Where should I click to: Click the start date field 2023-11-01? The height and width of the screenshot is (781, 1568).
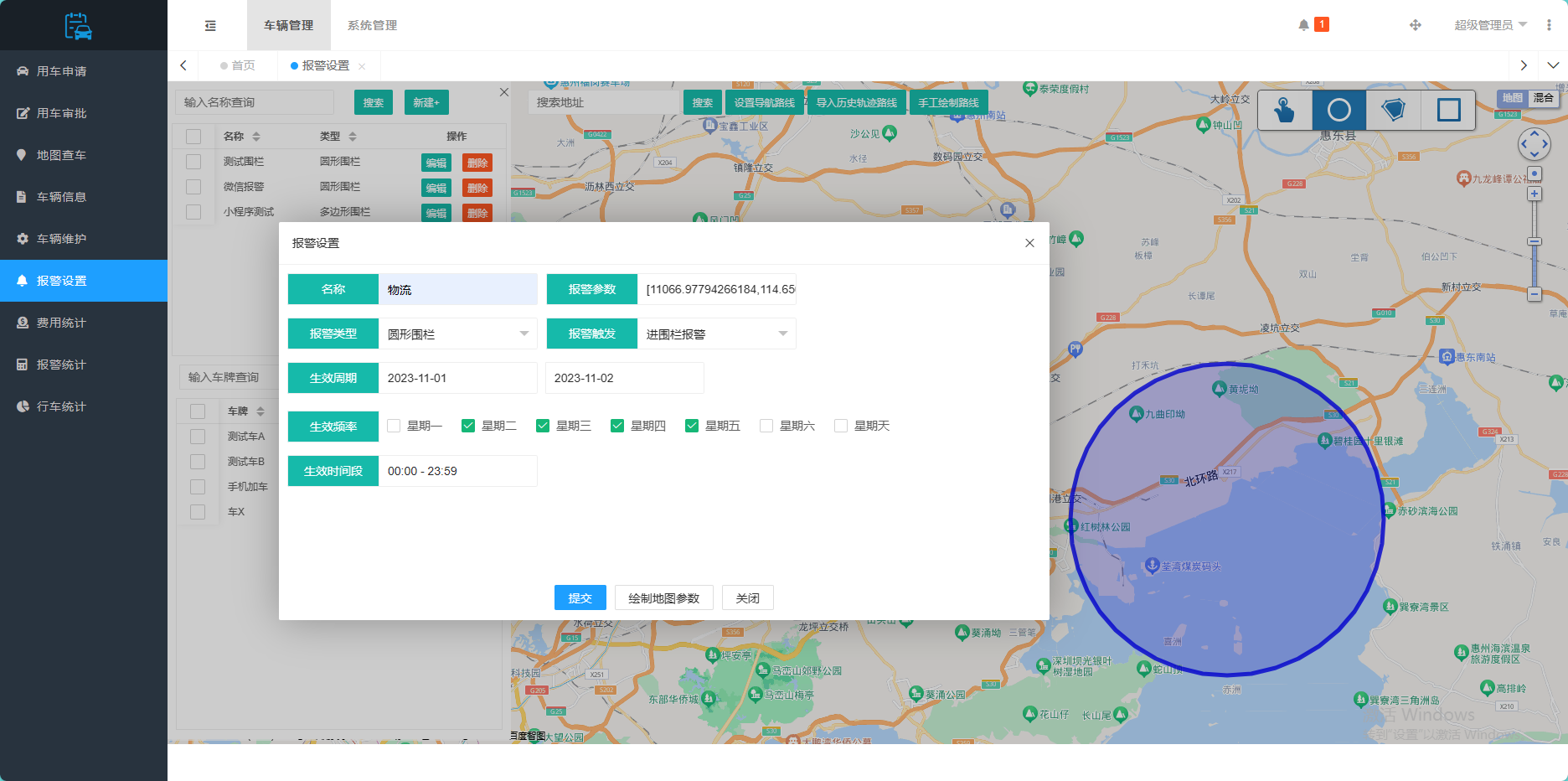coord(458,378)
